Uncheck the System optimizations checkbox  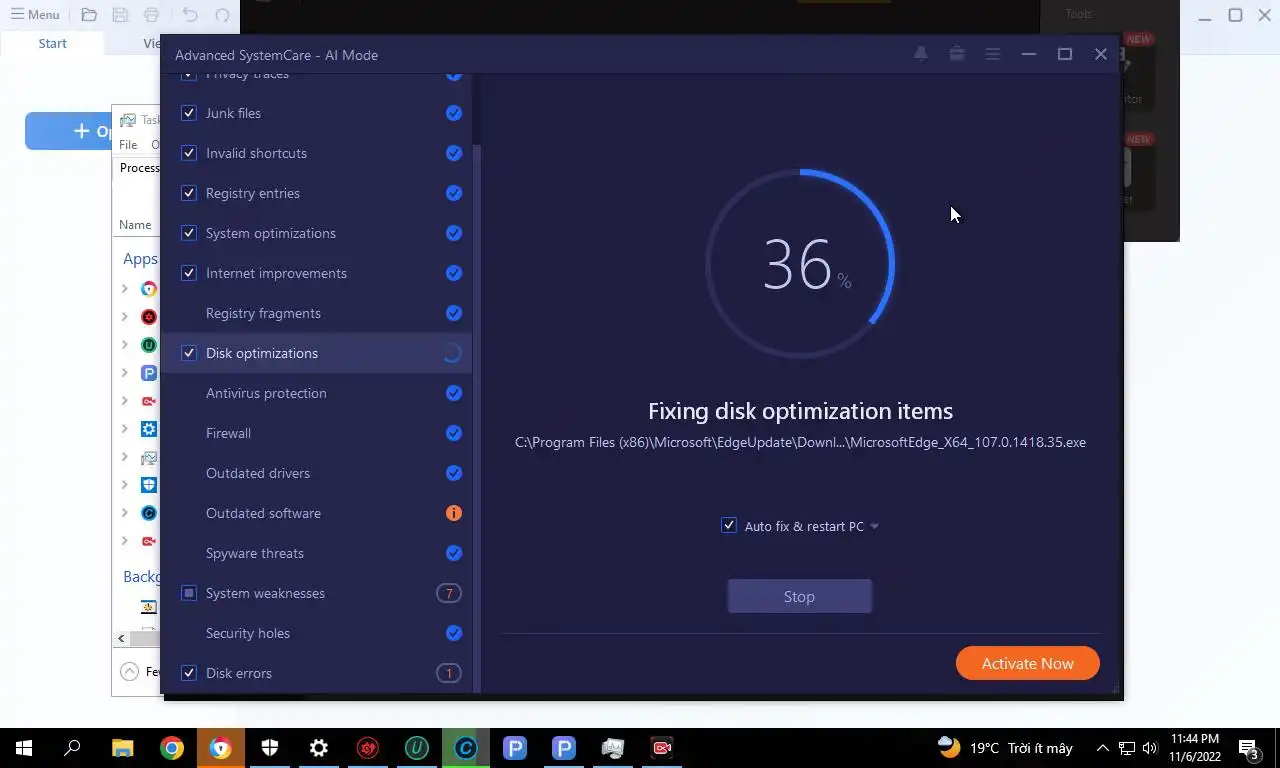189,233
